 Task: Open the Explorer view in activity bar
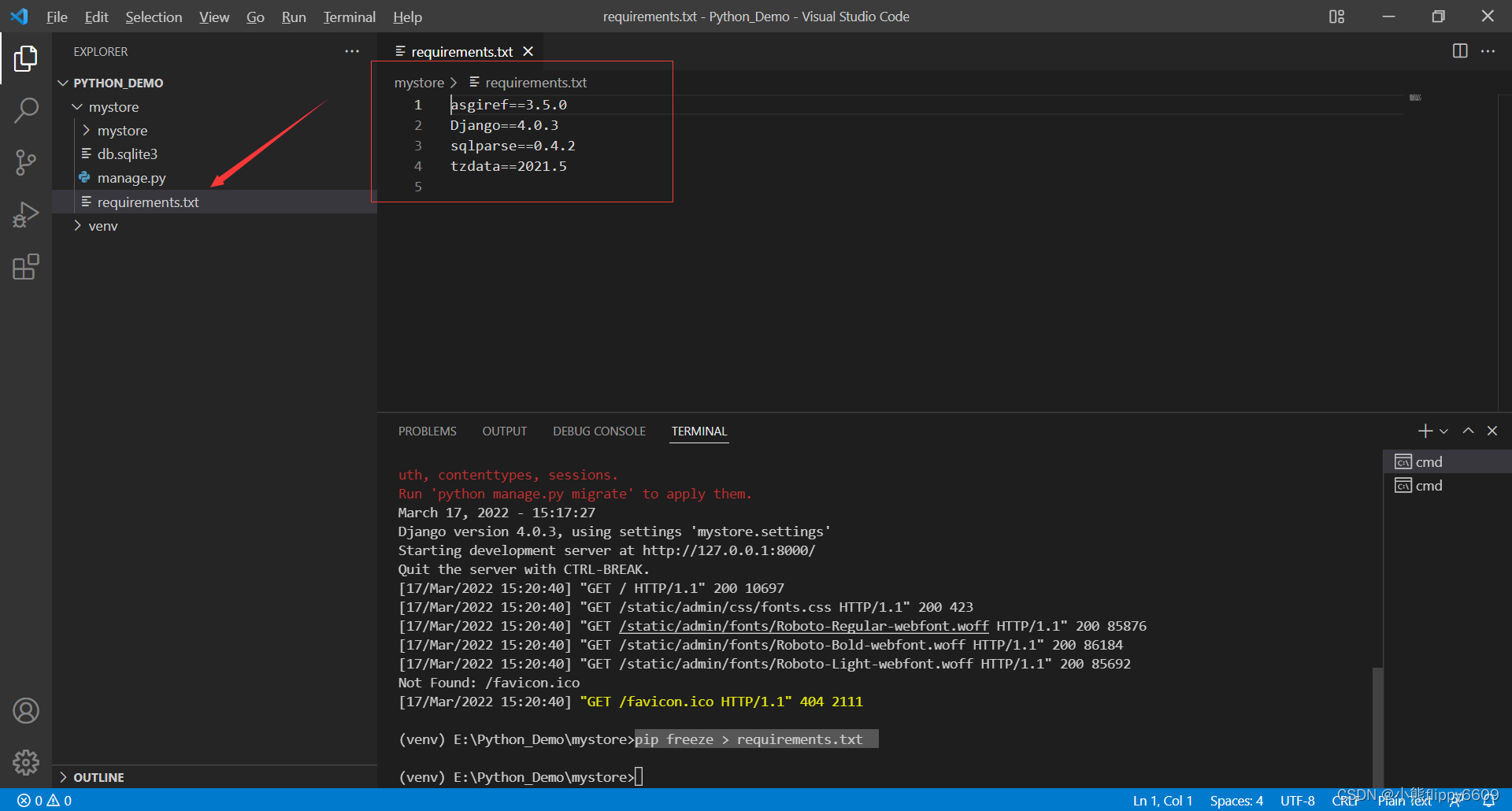point(26,58)
